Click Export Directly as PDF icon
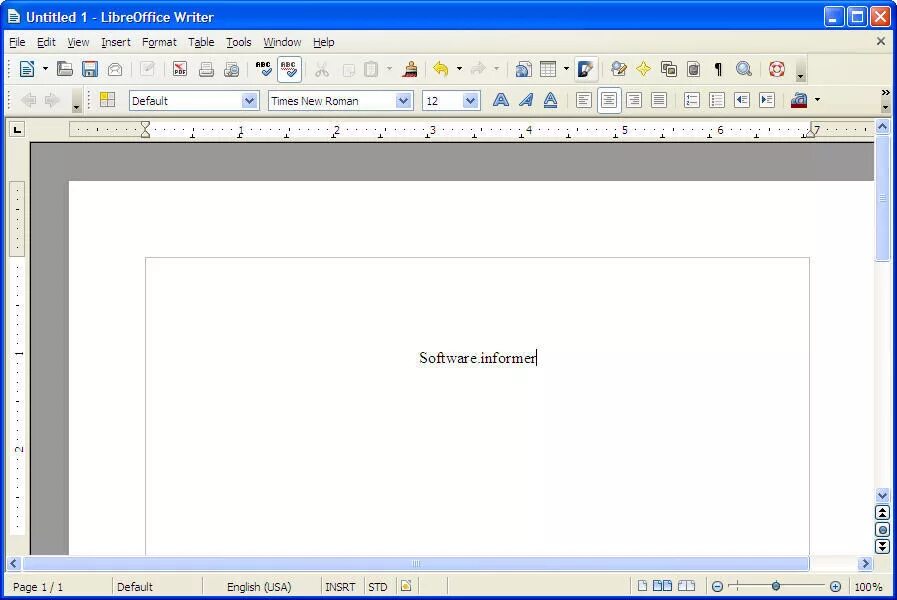Screen dimensions: 897x600 pos(180,69)
